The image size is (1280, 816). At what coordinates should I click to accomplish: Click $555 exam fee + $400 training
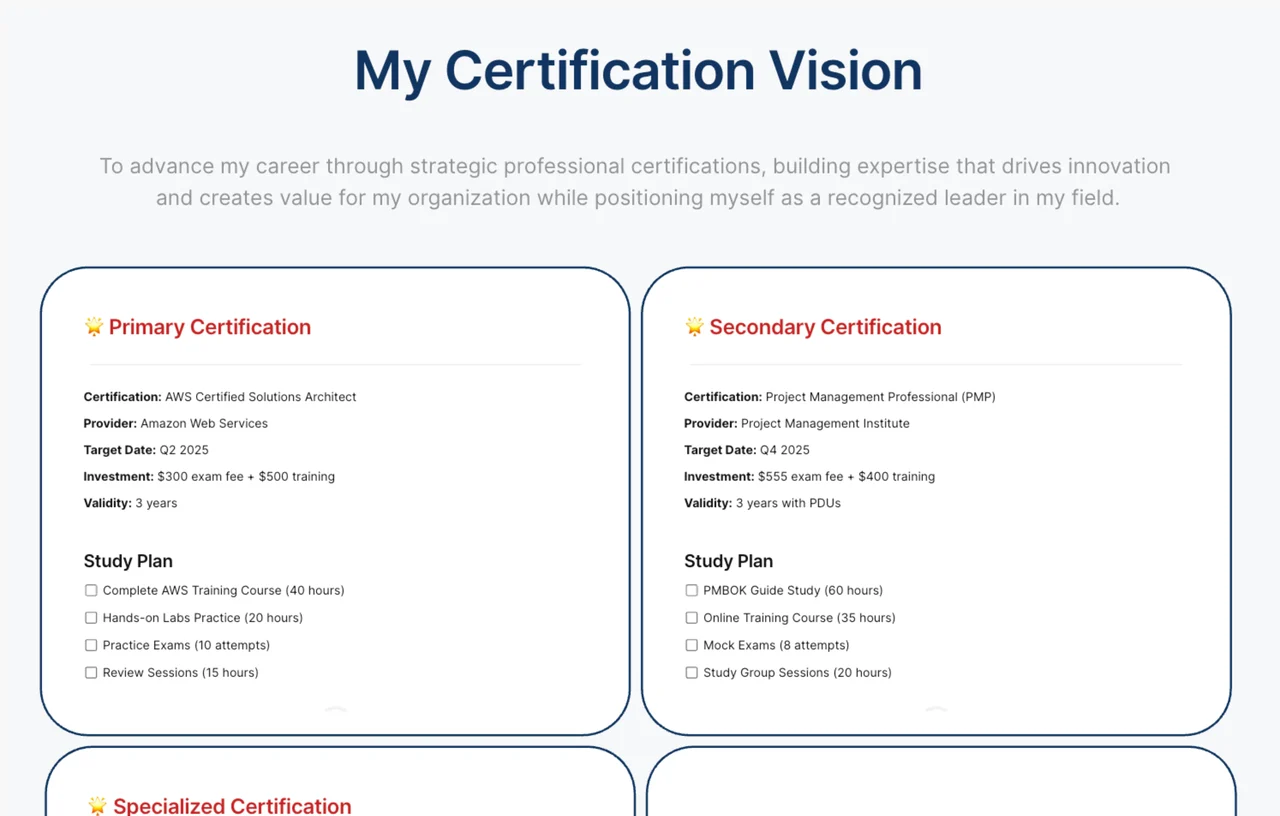click(847, 477)
